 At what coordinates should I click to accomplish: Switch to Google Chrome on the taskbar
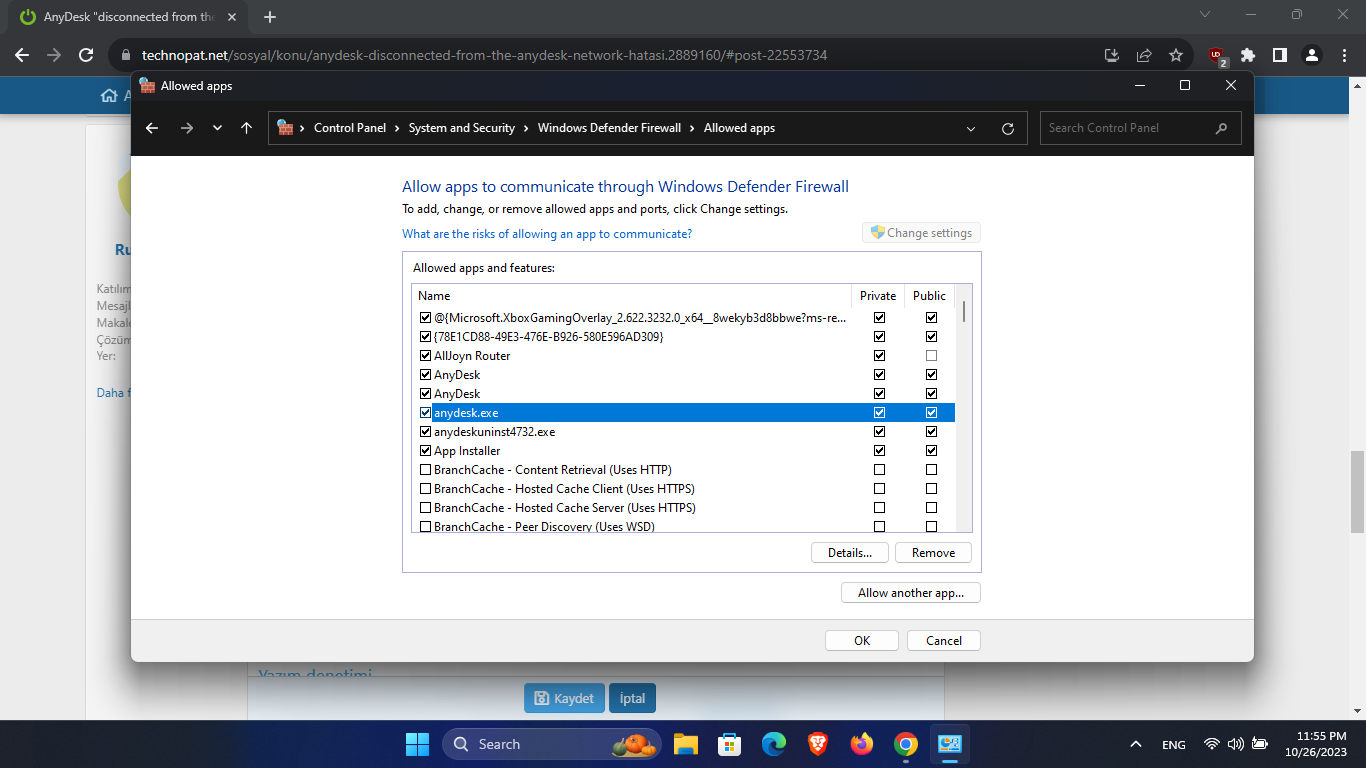906,744
